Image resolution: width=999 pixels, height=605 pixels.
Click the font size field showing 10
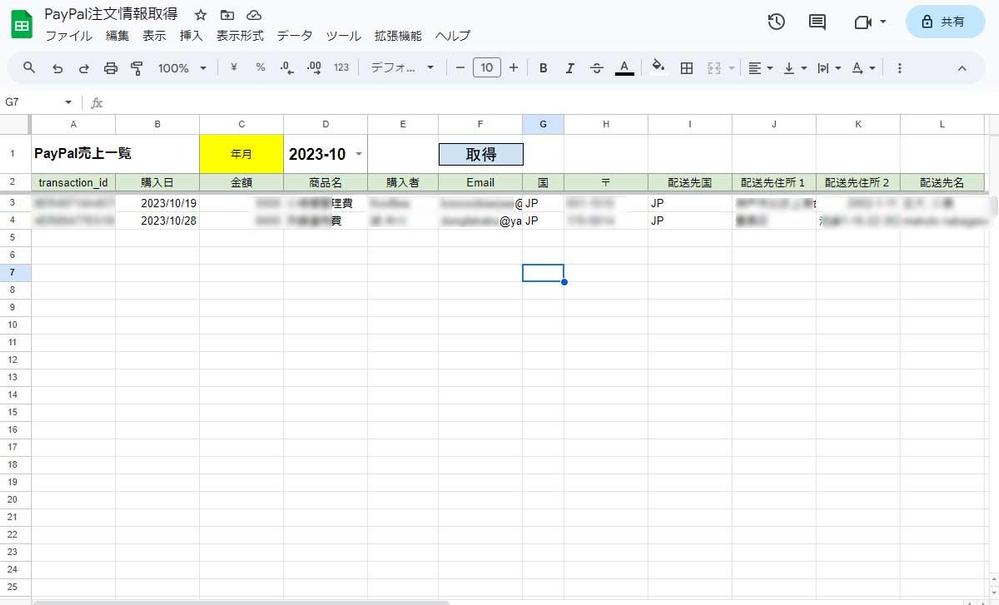pyautogui.click(x=487, y=68)
